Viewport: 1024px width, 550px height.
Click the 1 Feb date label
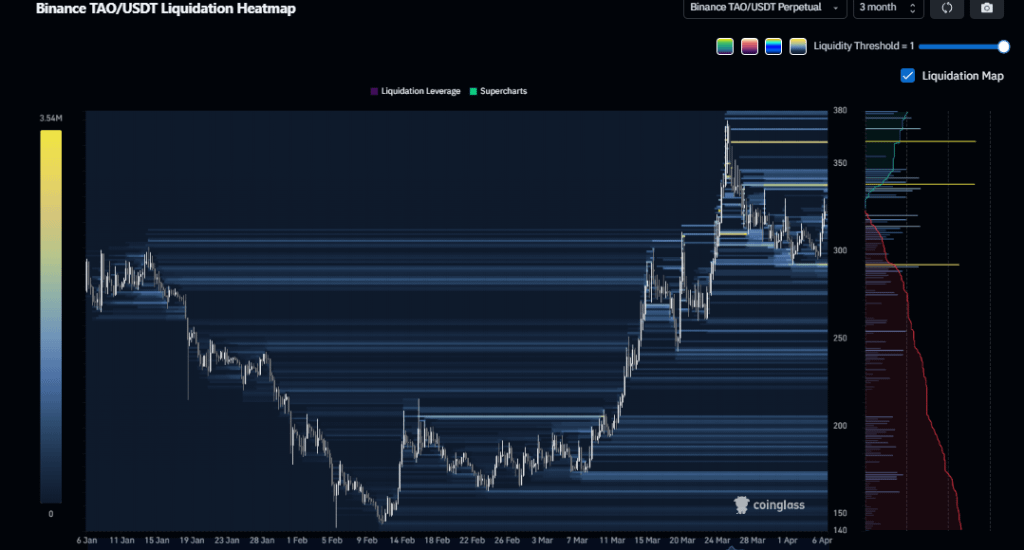[x=297, y=540]
